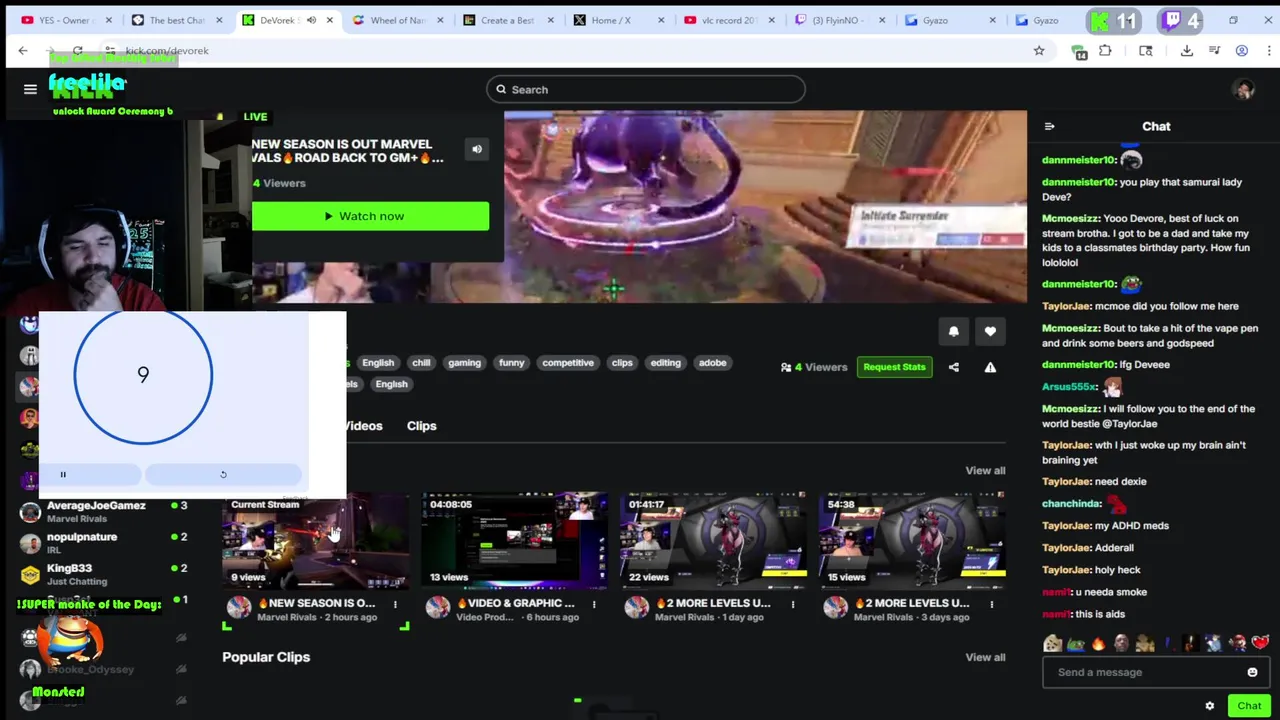Pause the countdown timer overlay
The width and height of the screenshot is (1280, 720).
[x=63, y=475]
